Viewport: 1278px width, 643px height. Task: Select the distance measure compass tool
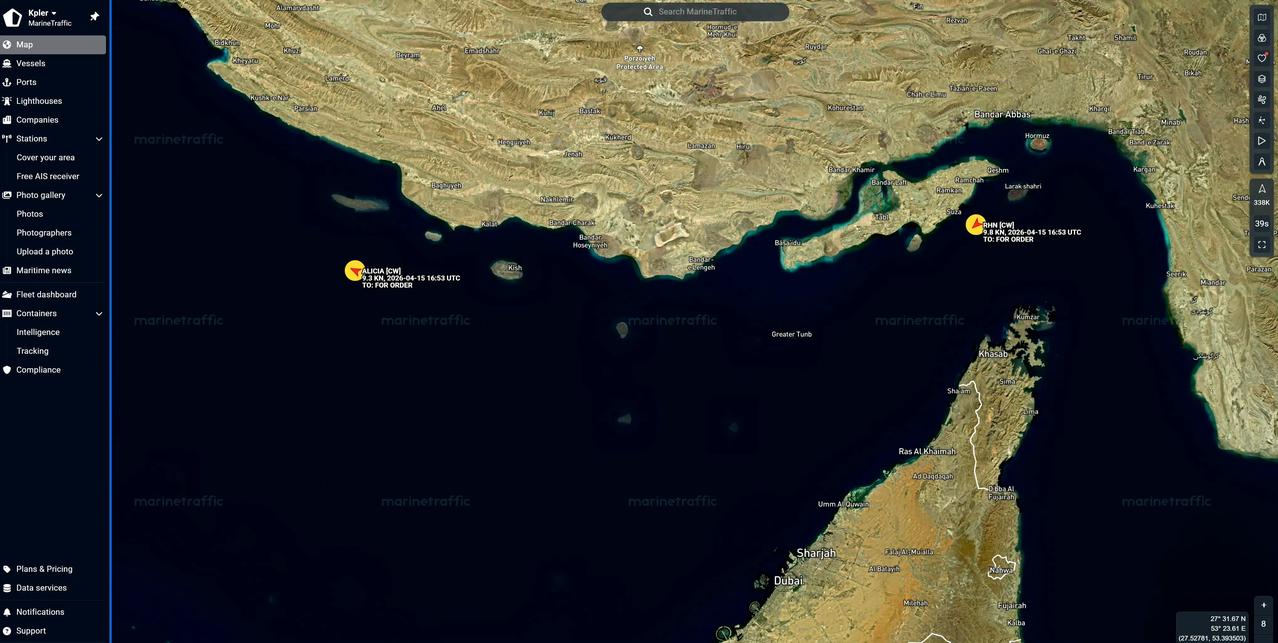1262,161
